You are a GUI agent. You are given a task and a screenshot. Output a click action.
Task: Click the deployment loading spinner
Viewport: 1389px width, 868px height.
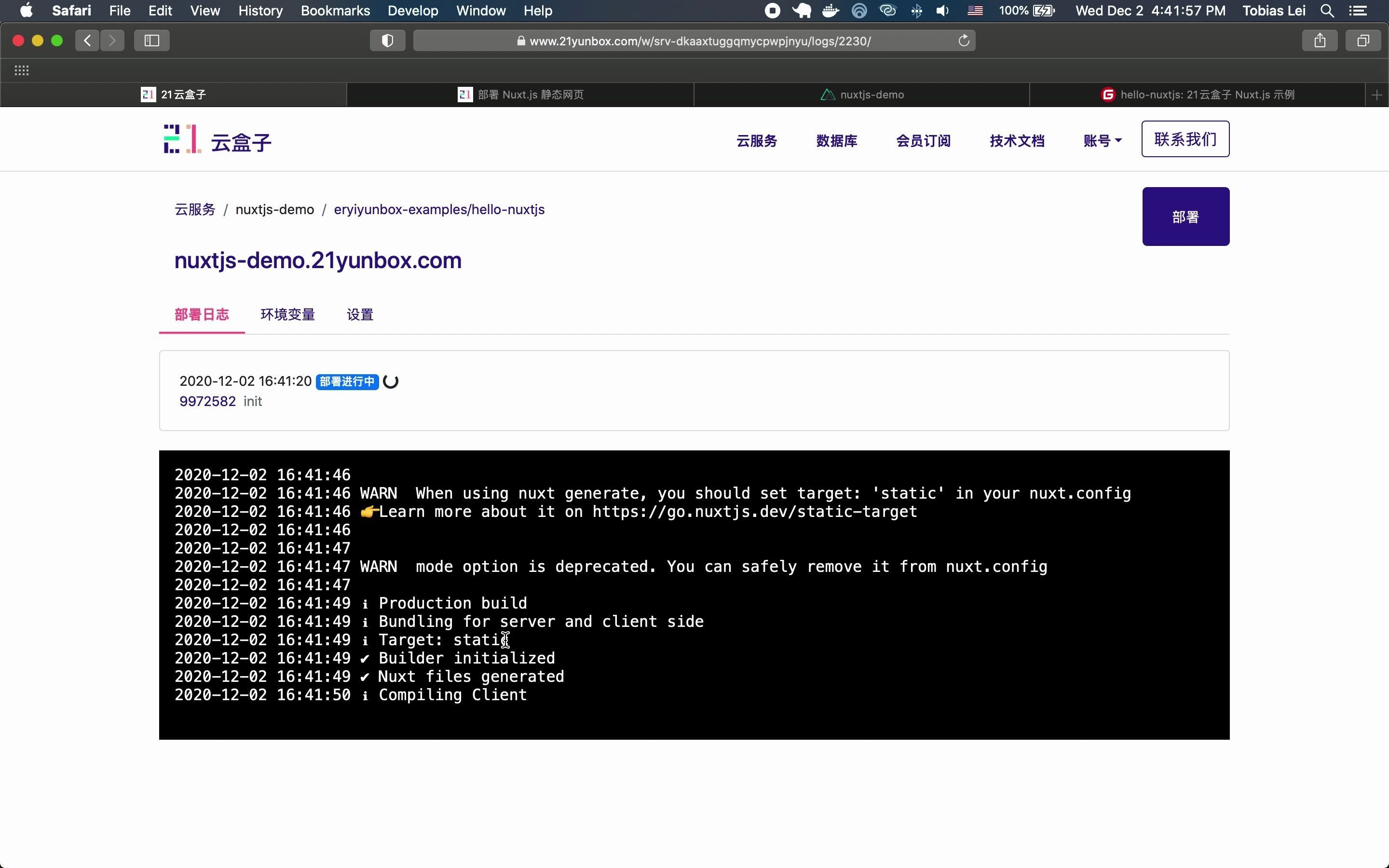390,382
